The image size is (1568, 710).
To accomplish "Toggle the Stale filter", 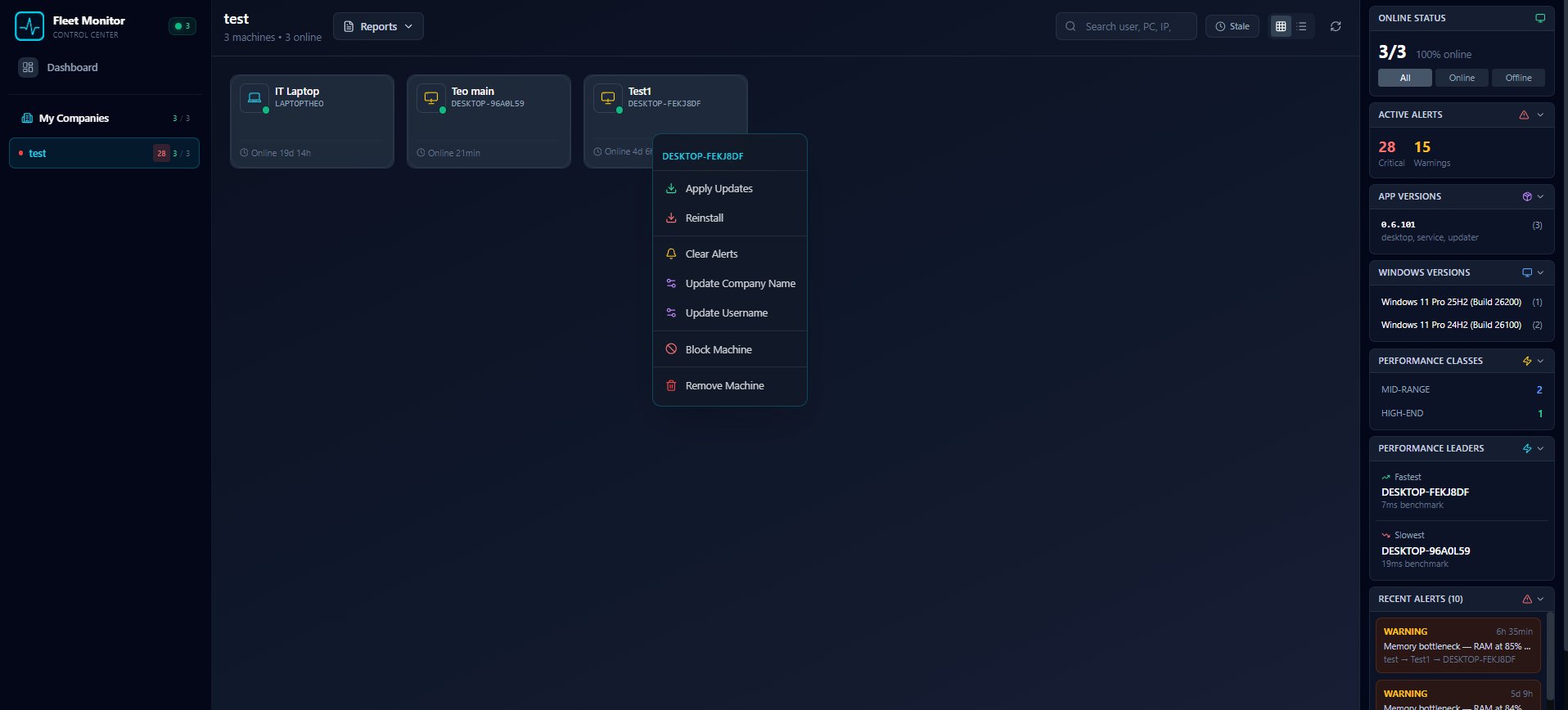I will click(x=1232, y=26).
